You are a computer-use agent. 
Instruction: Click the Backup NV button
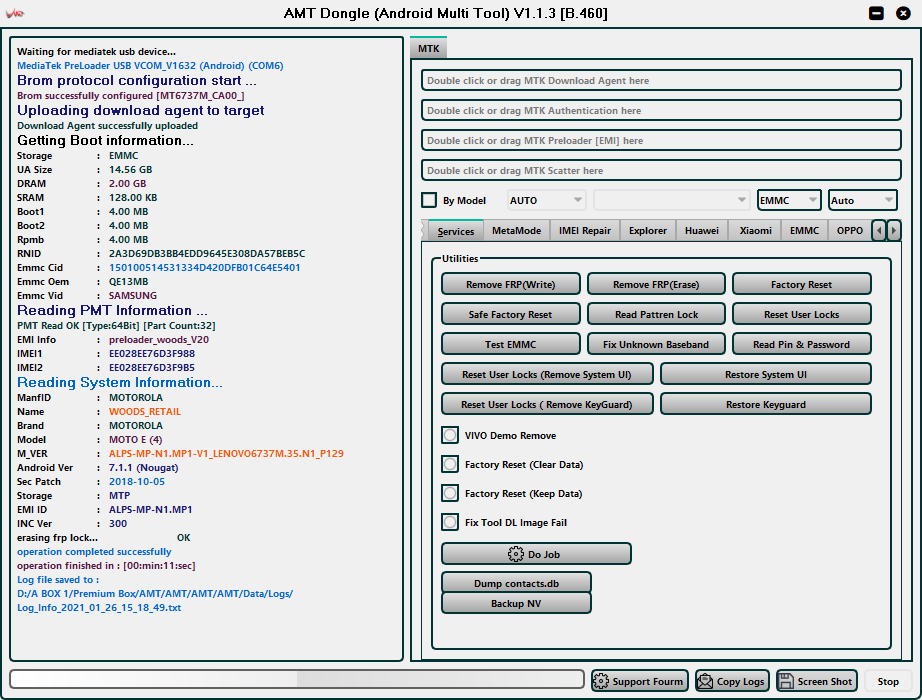coord(516,604)
